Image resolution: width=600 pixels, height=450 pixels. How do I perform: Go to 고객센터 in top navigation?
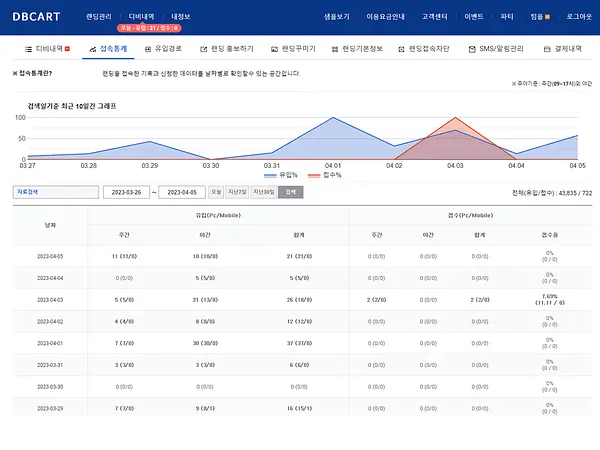coord(435,16)
